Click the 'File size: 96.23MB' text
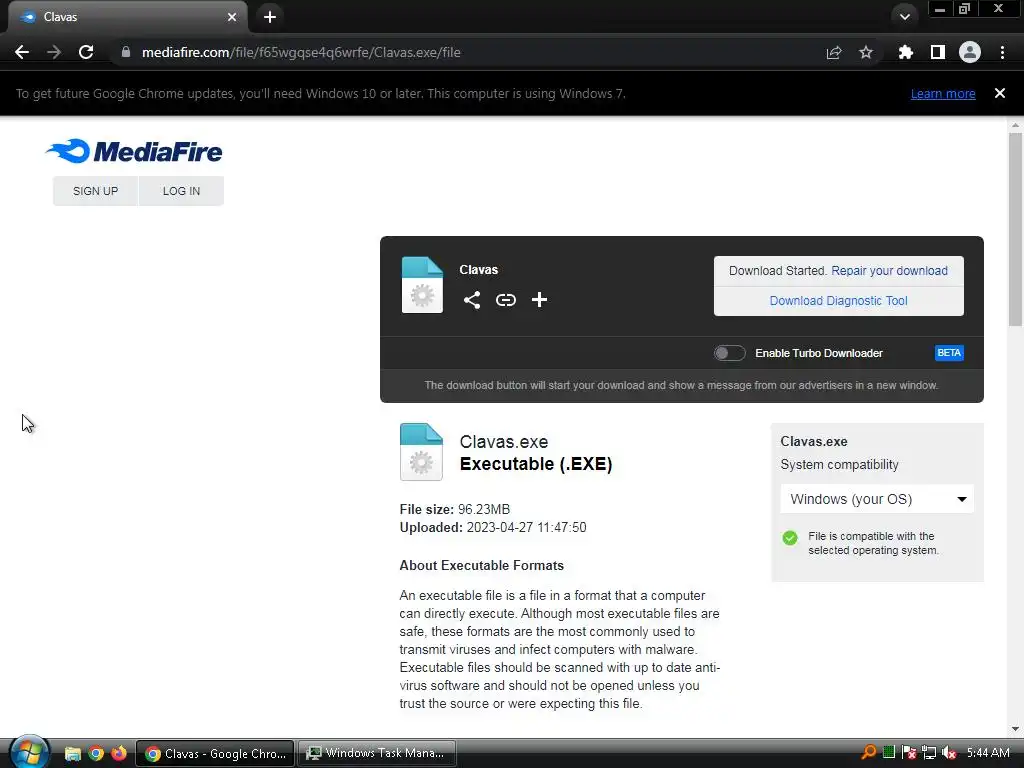This screenshot has width=1024, height=768. (x=455, y=509)
